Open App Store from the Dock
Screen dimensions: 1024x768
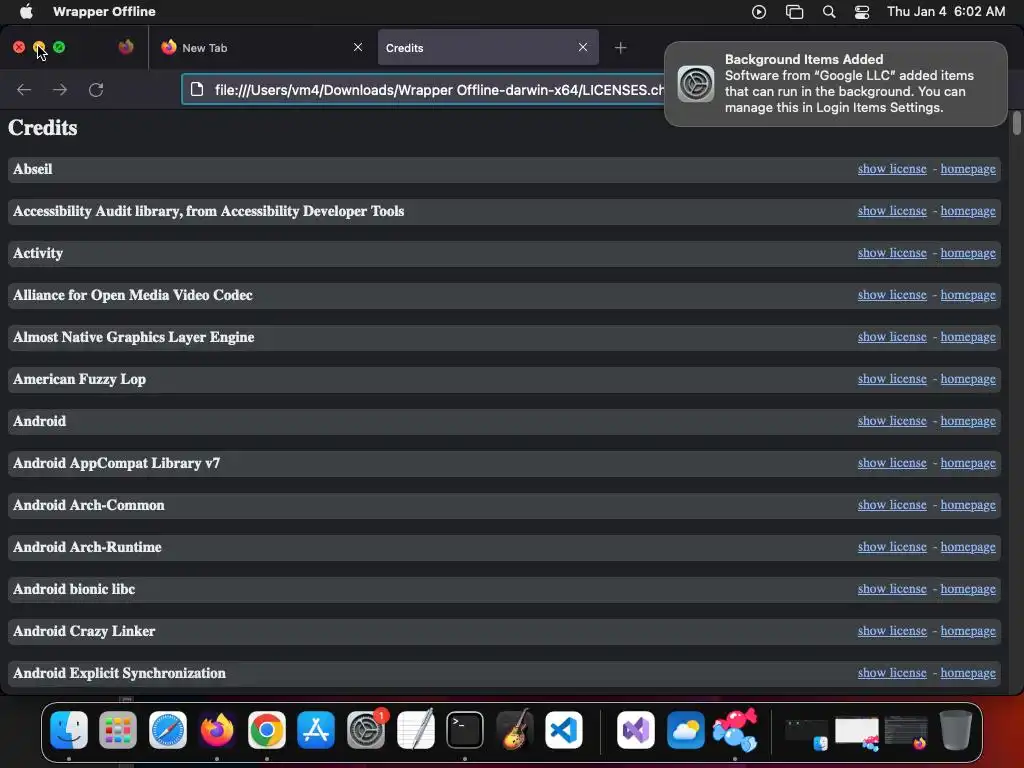tap(316, 729)
